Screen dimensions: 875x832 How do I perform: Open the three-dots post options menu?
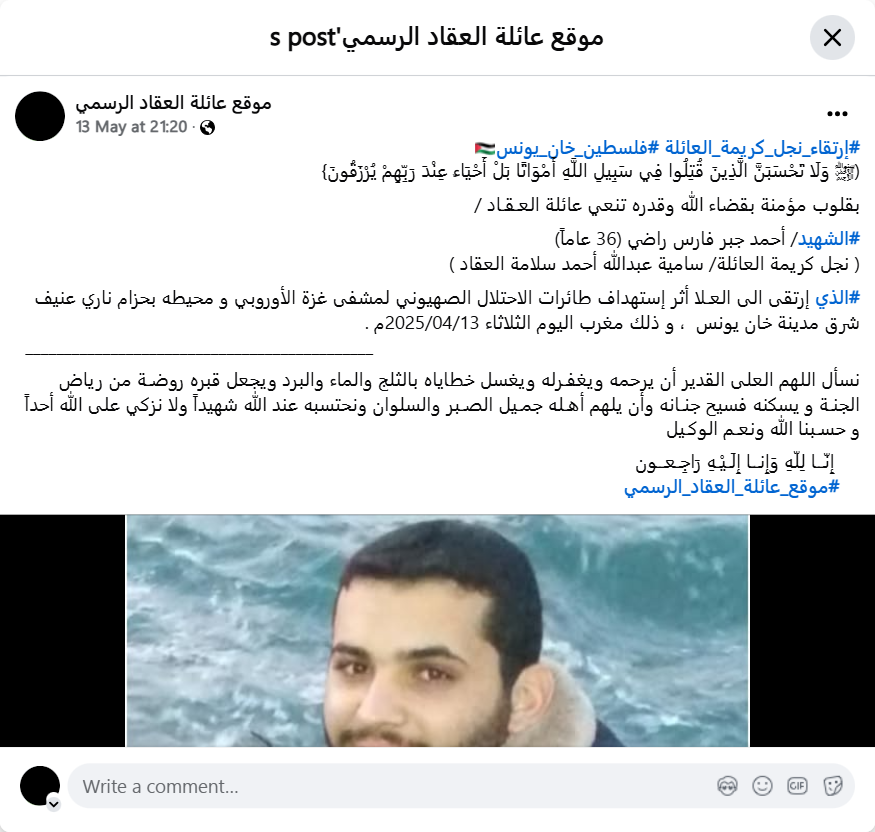click(837, 114)
